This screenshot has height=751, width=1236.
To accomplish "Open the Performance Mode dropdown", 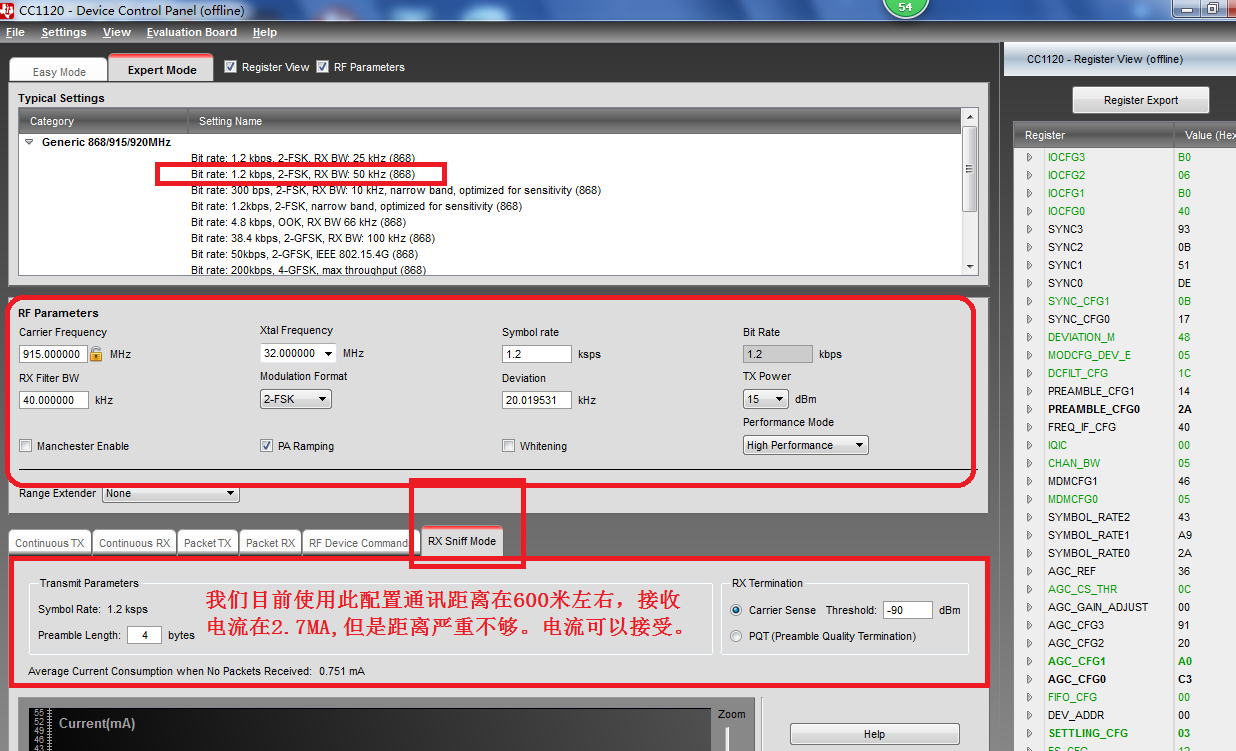I will click(805, 445).
